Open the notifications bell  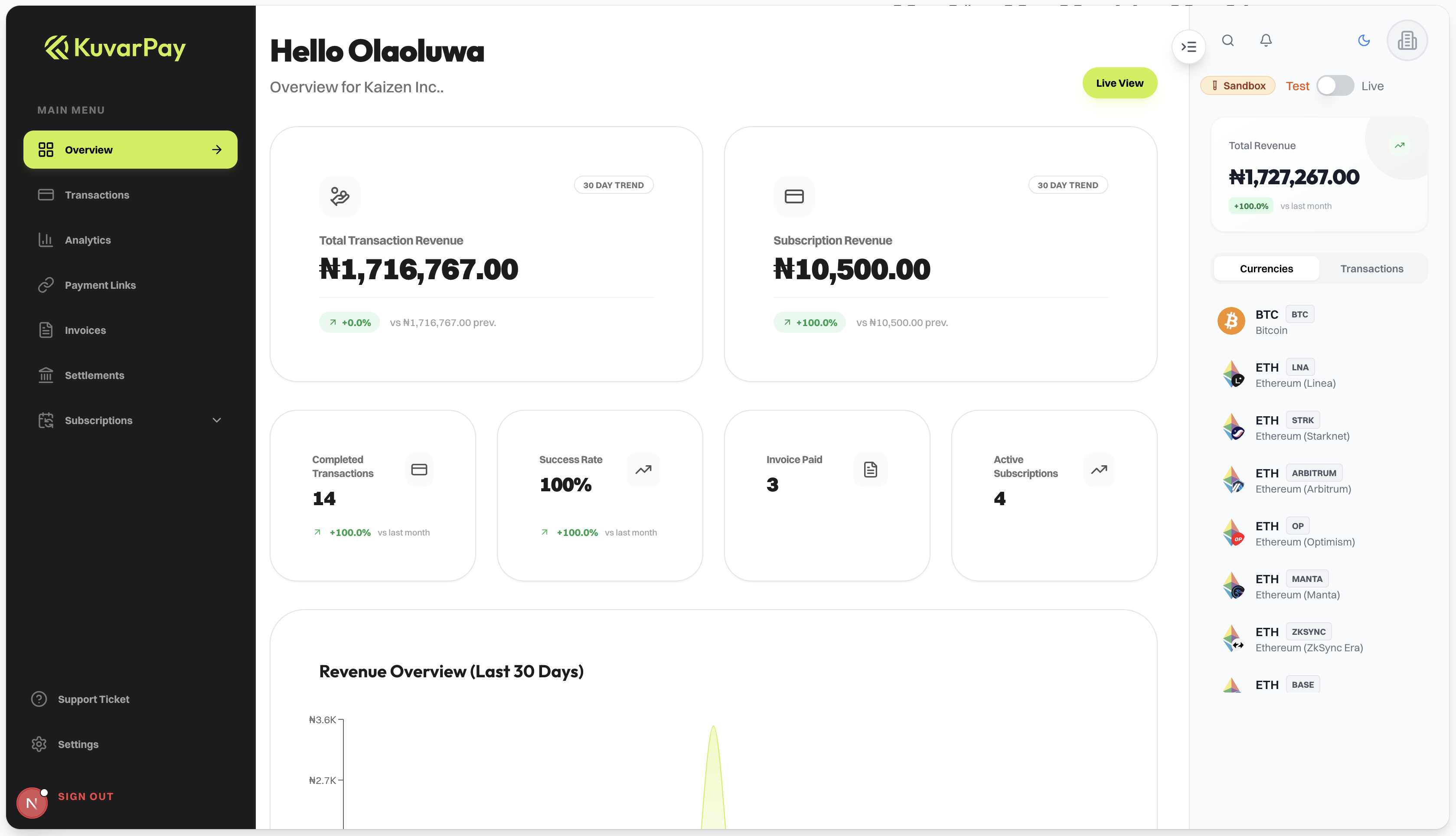(1265, 40)
